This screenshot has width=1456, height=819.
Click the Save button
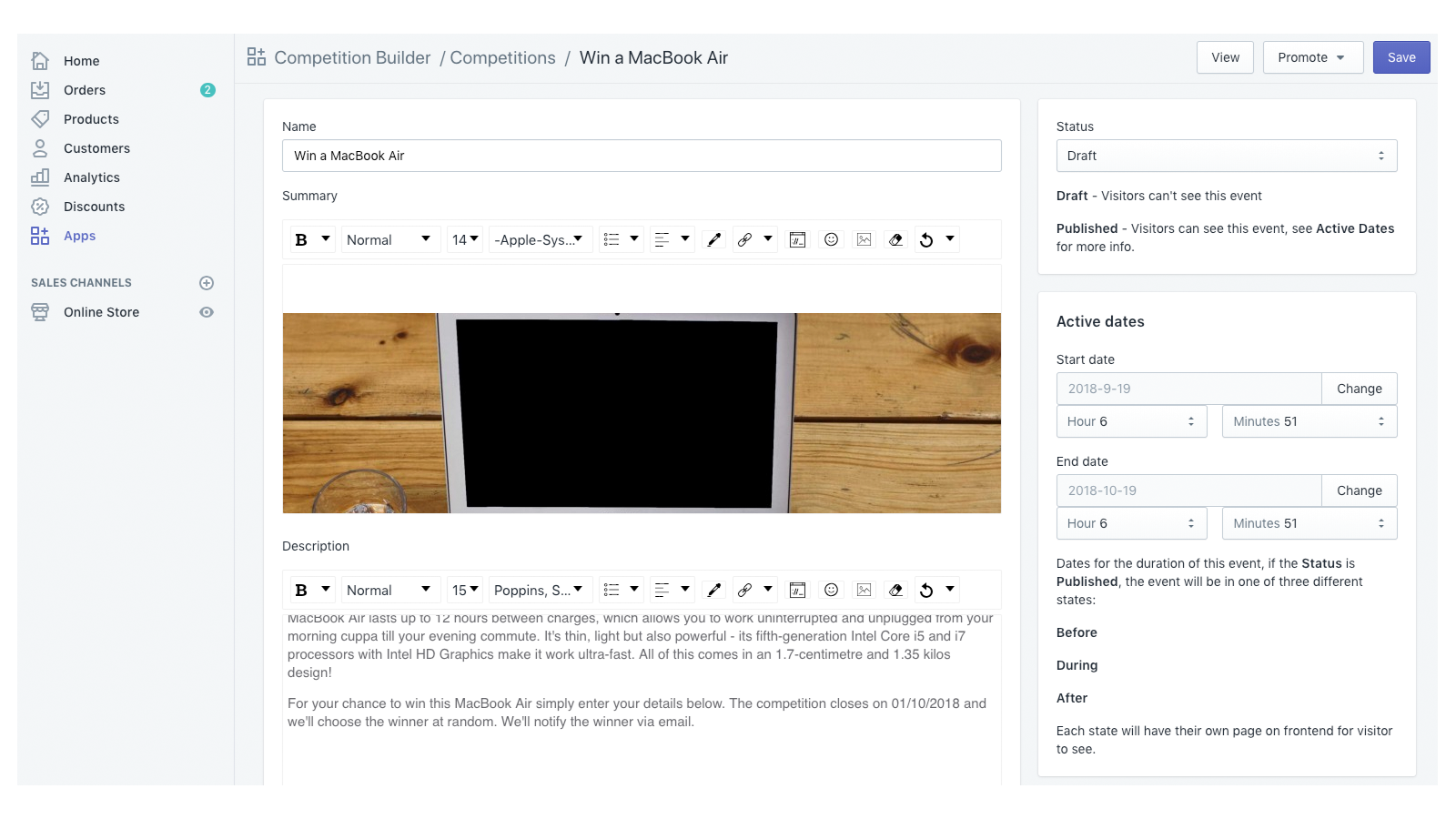click(x=1400, y=57)
